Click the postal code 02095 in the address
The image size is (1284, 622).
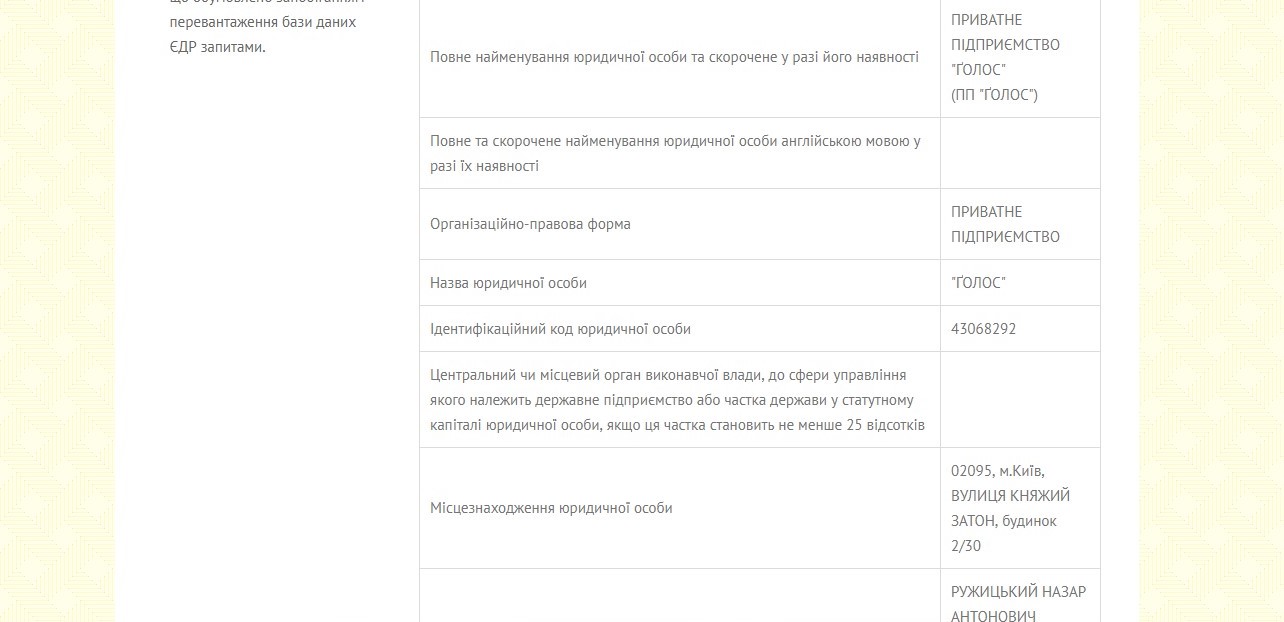pyautogui.click(x=970, y=471)
